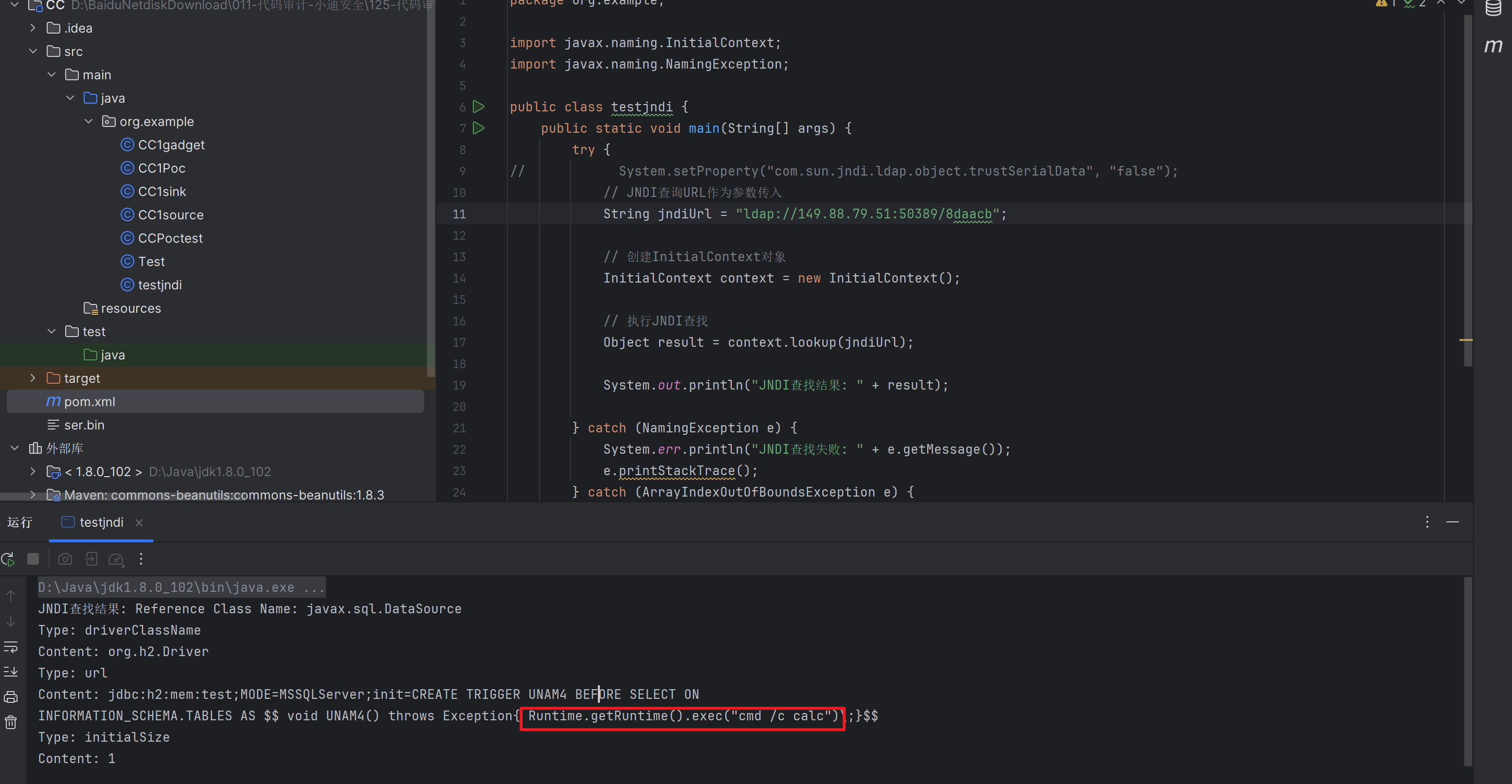Toggle soft-wrap in the console
This screenshot has height=784, width=1512.
(x=11, y=647)
